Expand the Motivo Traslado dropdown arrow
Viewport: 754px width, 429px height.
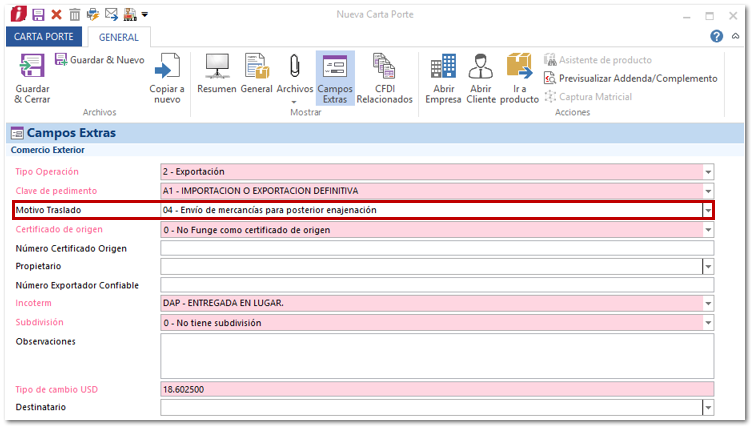(x=708, y=210)
